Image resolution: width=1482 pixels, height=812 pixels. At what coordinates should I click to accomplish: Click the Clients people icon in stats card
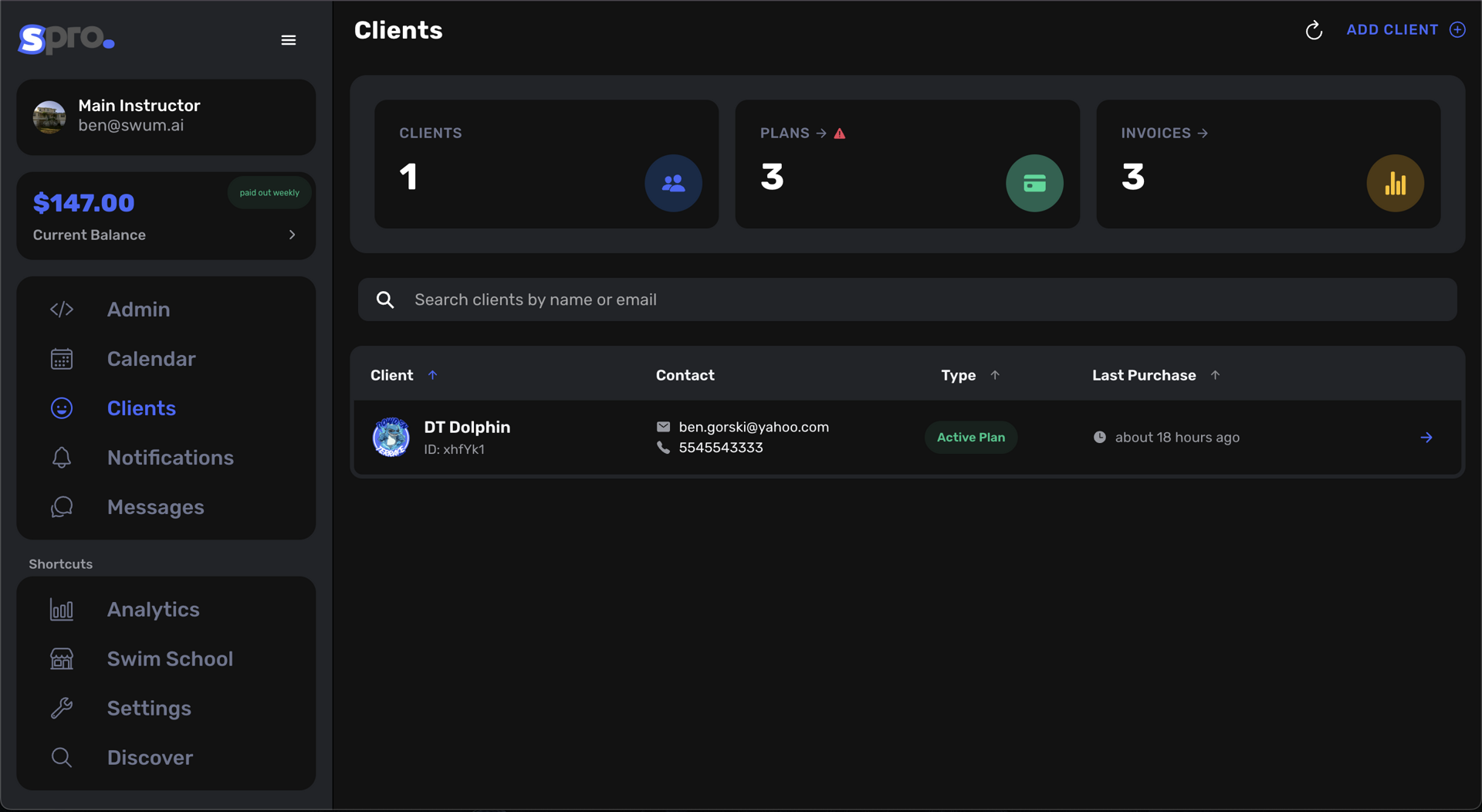click(674, 184)
